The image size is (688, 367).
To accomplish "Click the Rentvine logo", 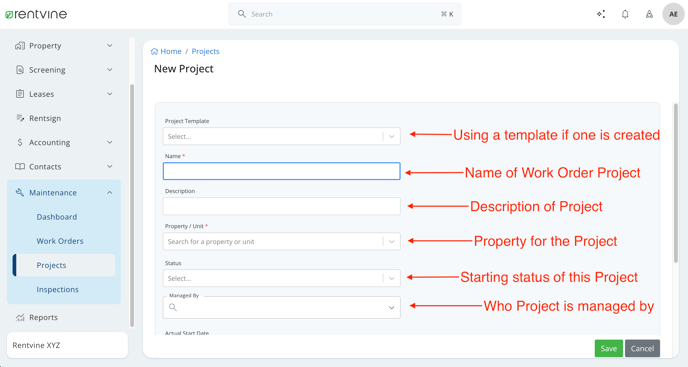I will (36, 14).
